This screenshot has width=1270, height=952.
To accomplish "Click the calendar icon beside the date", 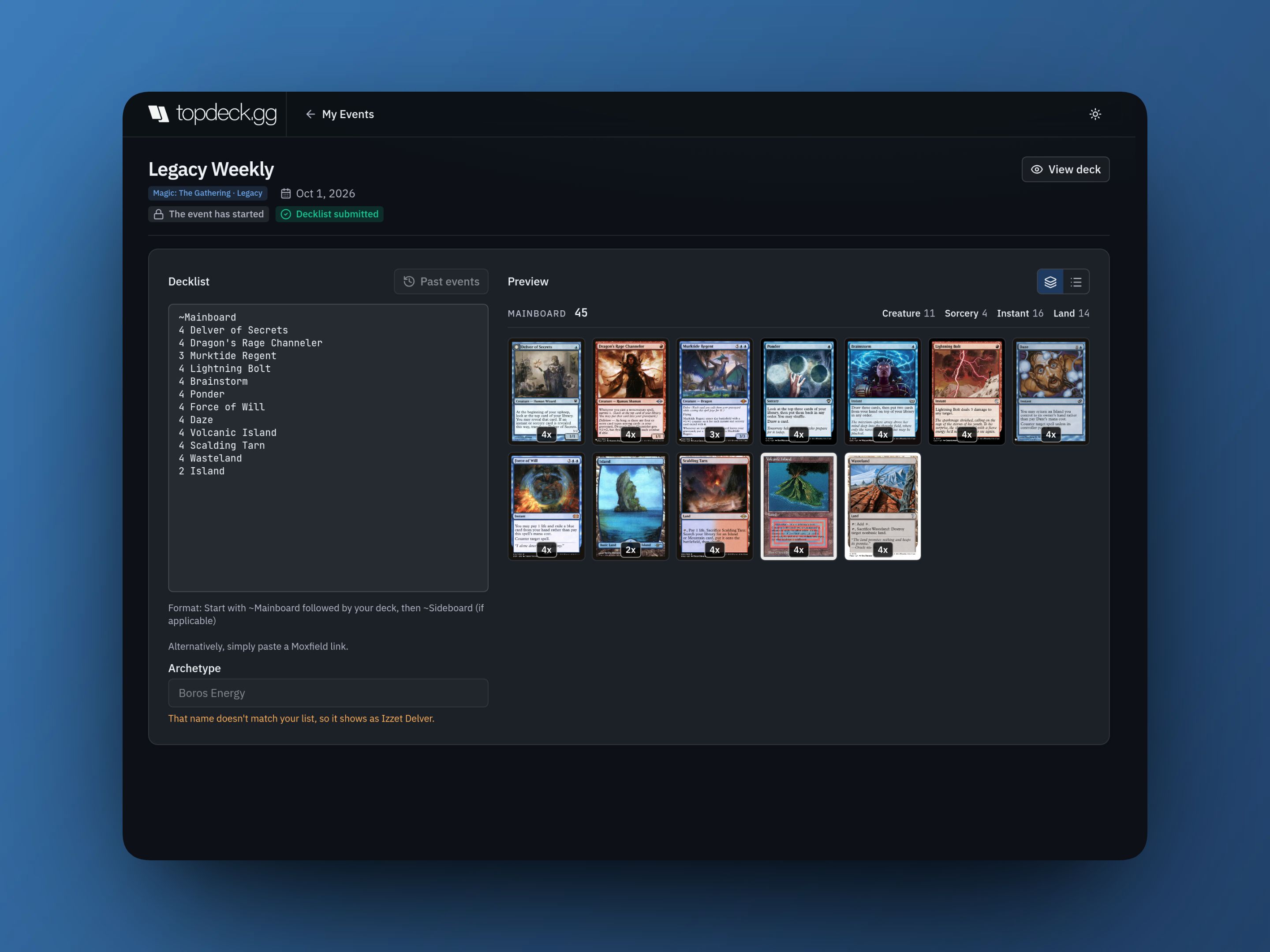I will tap(285, 193).
